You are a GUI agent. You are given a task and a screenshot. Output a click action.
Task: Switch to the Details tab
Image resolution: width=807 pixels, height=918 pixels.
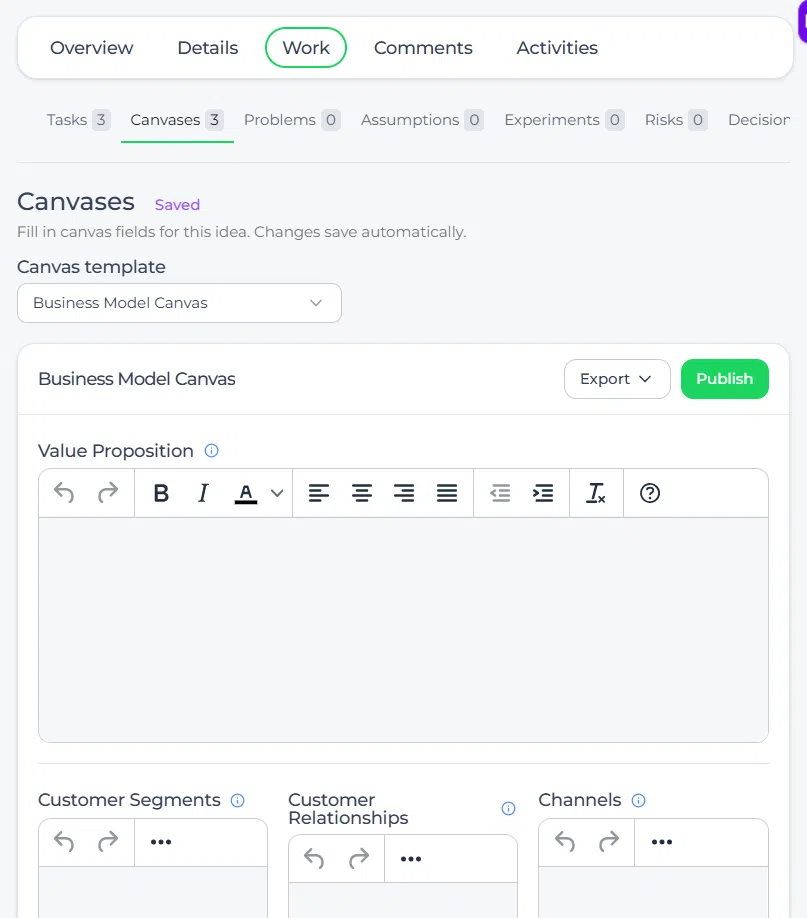point(208,47)
